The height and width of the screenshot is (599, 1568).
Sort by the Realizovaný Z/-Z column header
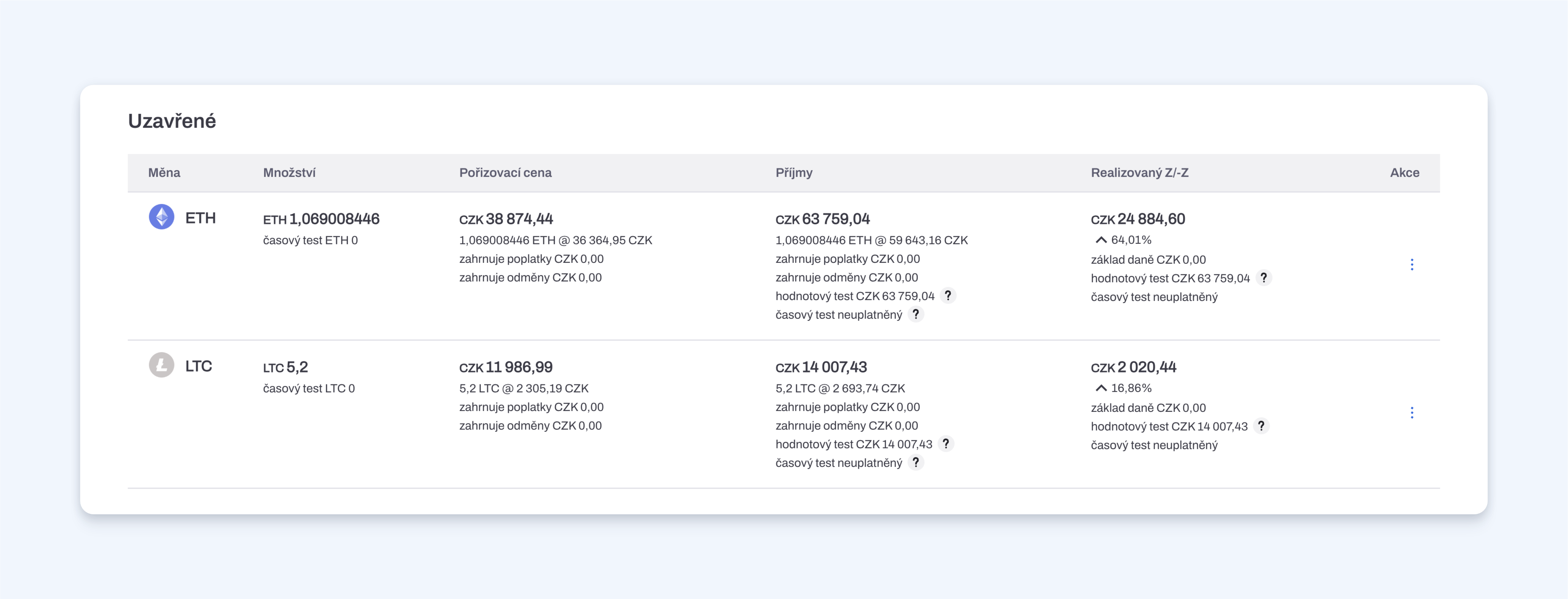pyautogui.click(x=1140, y=173)
